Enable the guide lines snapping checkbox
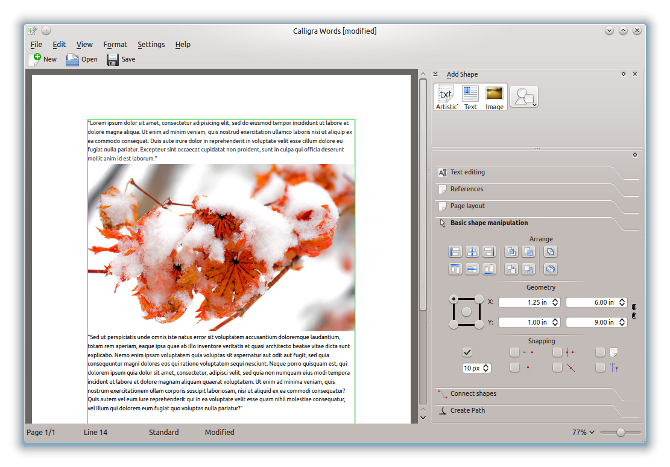Image resolution: width=670 pixels, height=467 pixels. [600, 367]
